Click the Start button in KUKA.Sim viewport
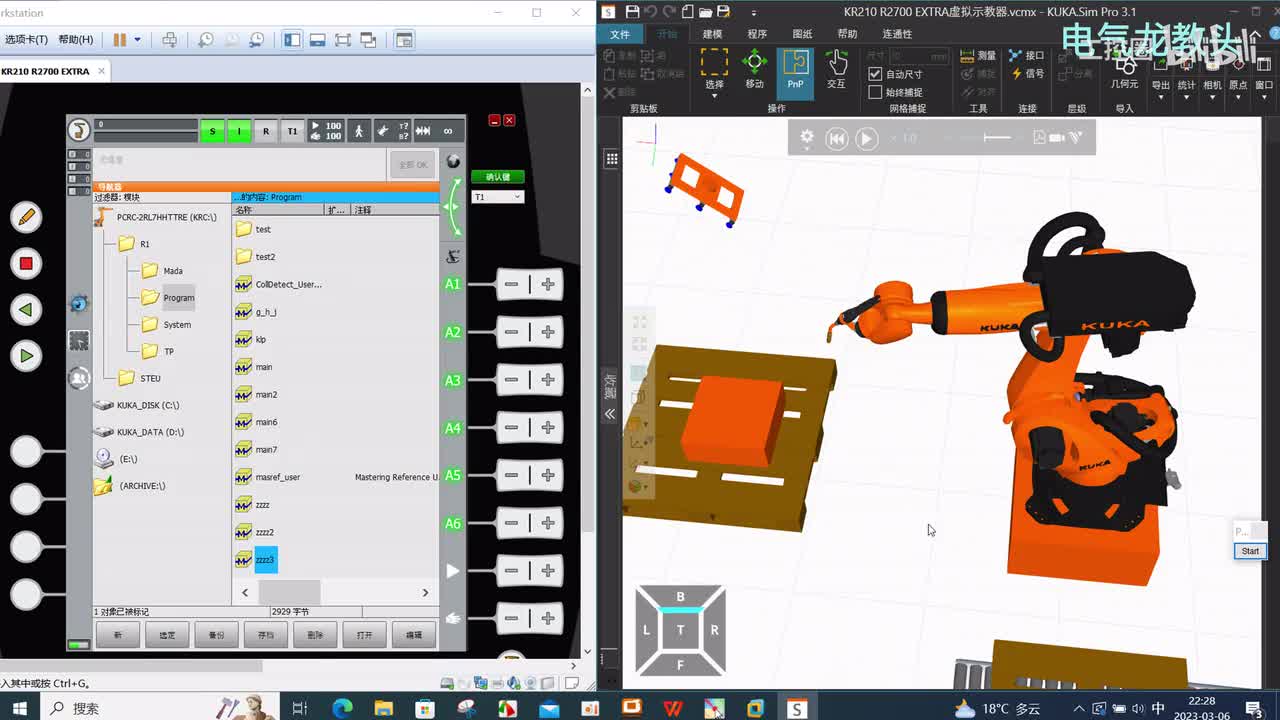 tap(1250, 551)
